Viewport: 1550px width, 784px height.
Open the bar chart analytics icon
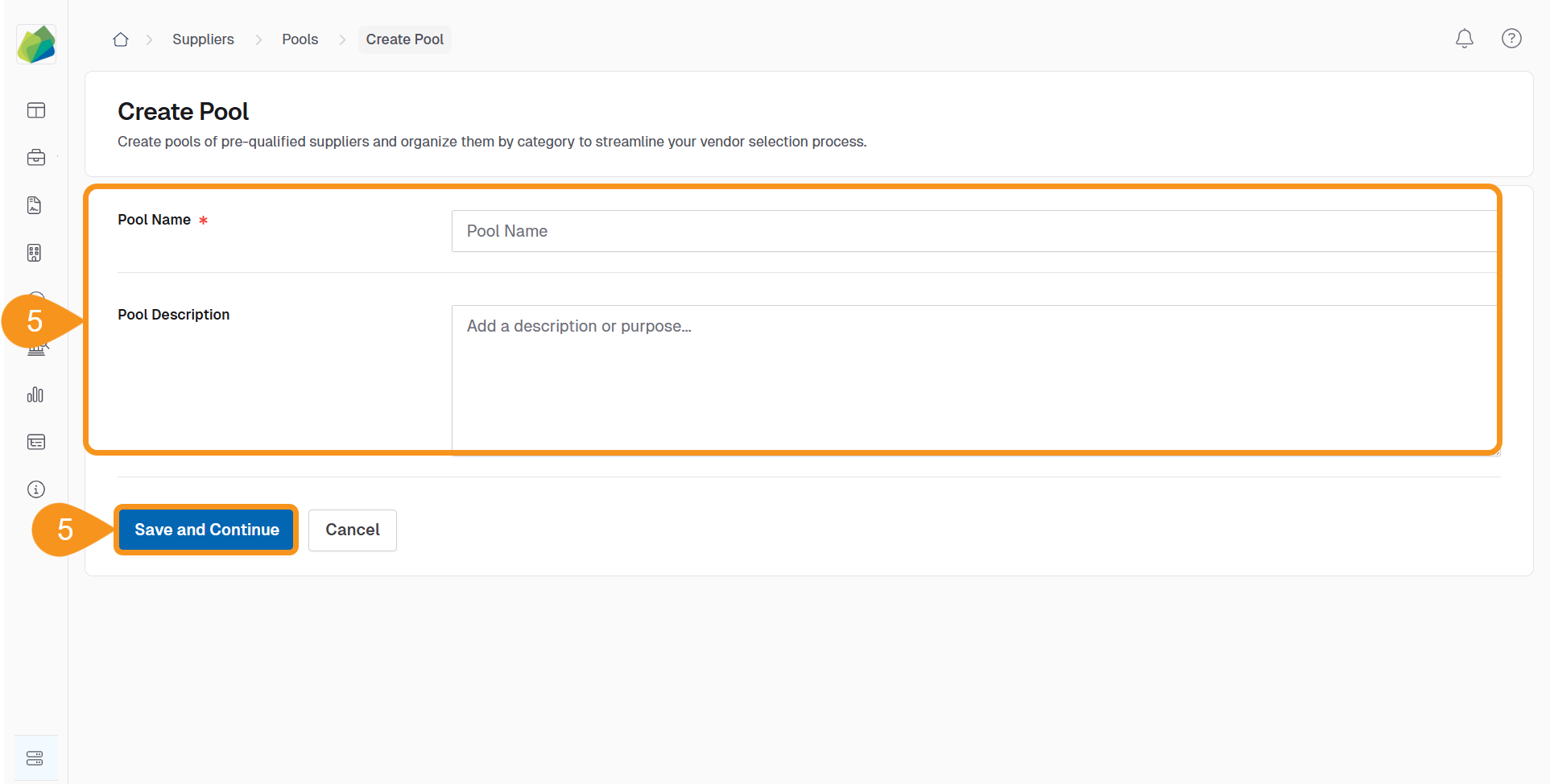(35, 394)
